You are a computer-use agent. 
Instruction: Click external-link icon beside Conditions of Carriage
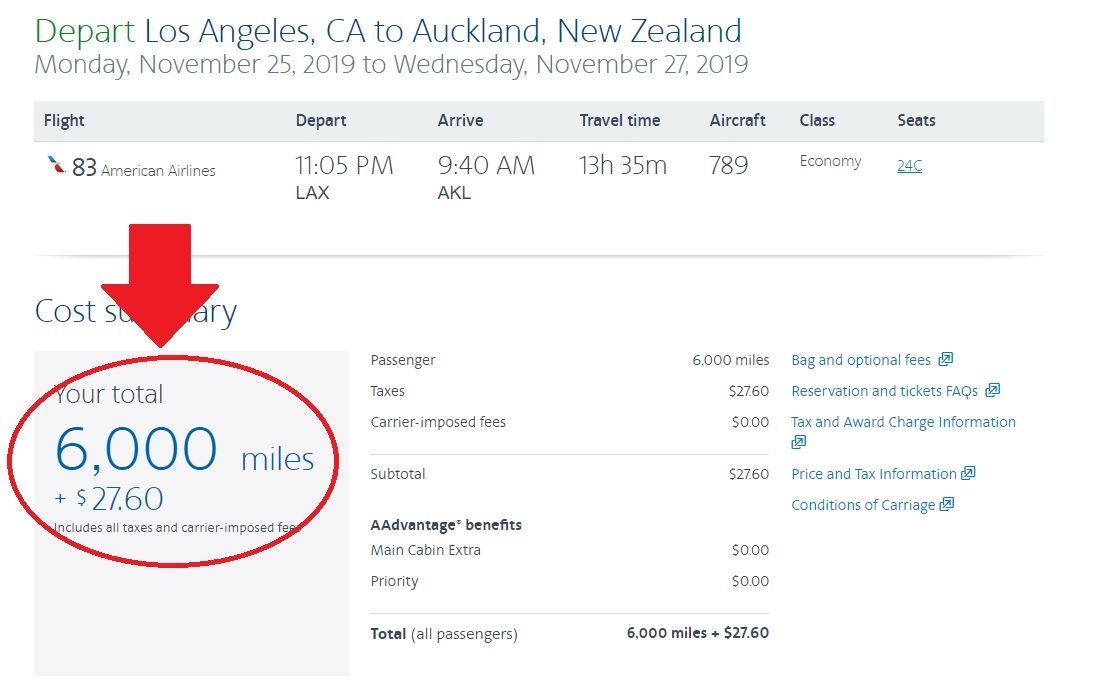coord(947,504)
